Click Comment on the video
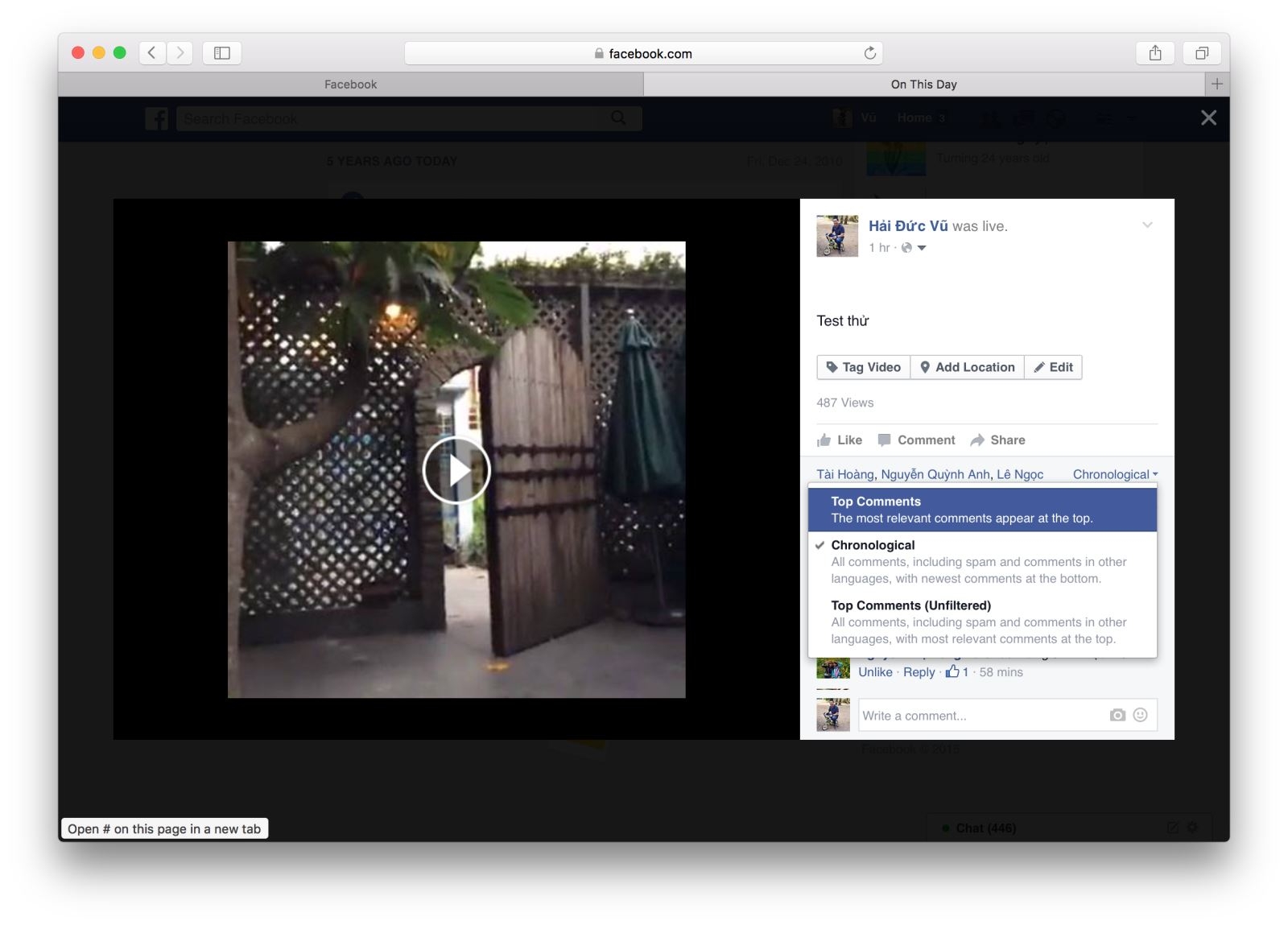1288x925 pixels. pyautogui.click(x=916, y=440)
